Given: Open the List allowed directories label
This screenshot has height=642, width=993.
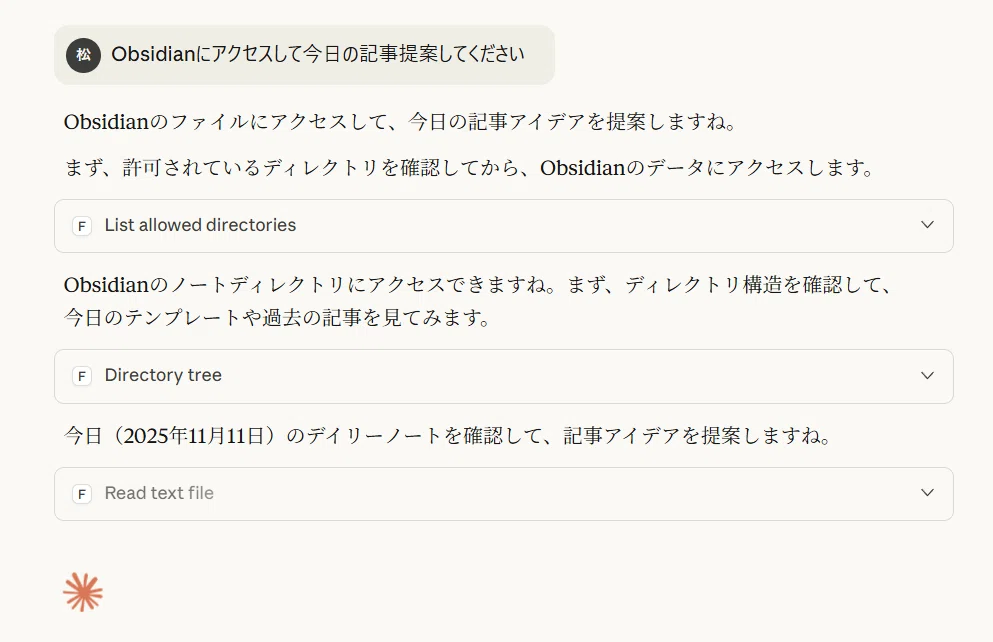Looking at the screenshot, I should tap(200, 225).
